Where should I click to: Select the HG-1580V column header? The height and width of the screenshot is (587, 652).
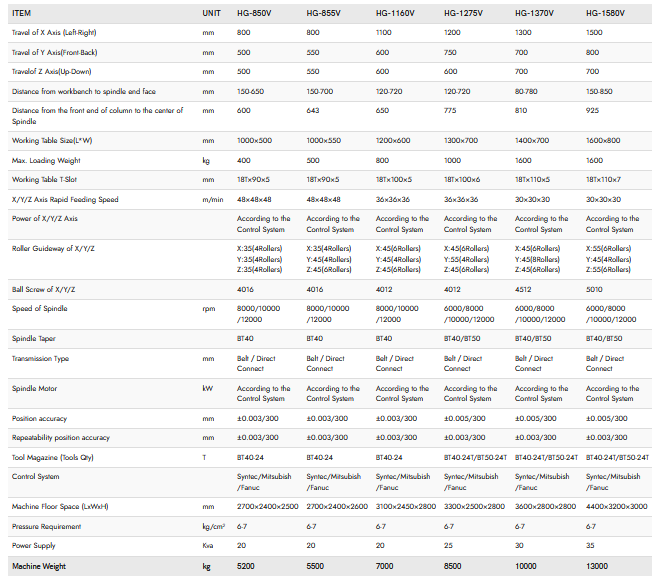click(606, 13)
